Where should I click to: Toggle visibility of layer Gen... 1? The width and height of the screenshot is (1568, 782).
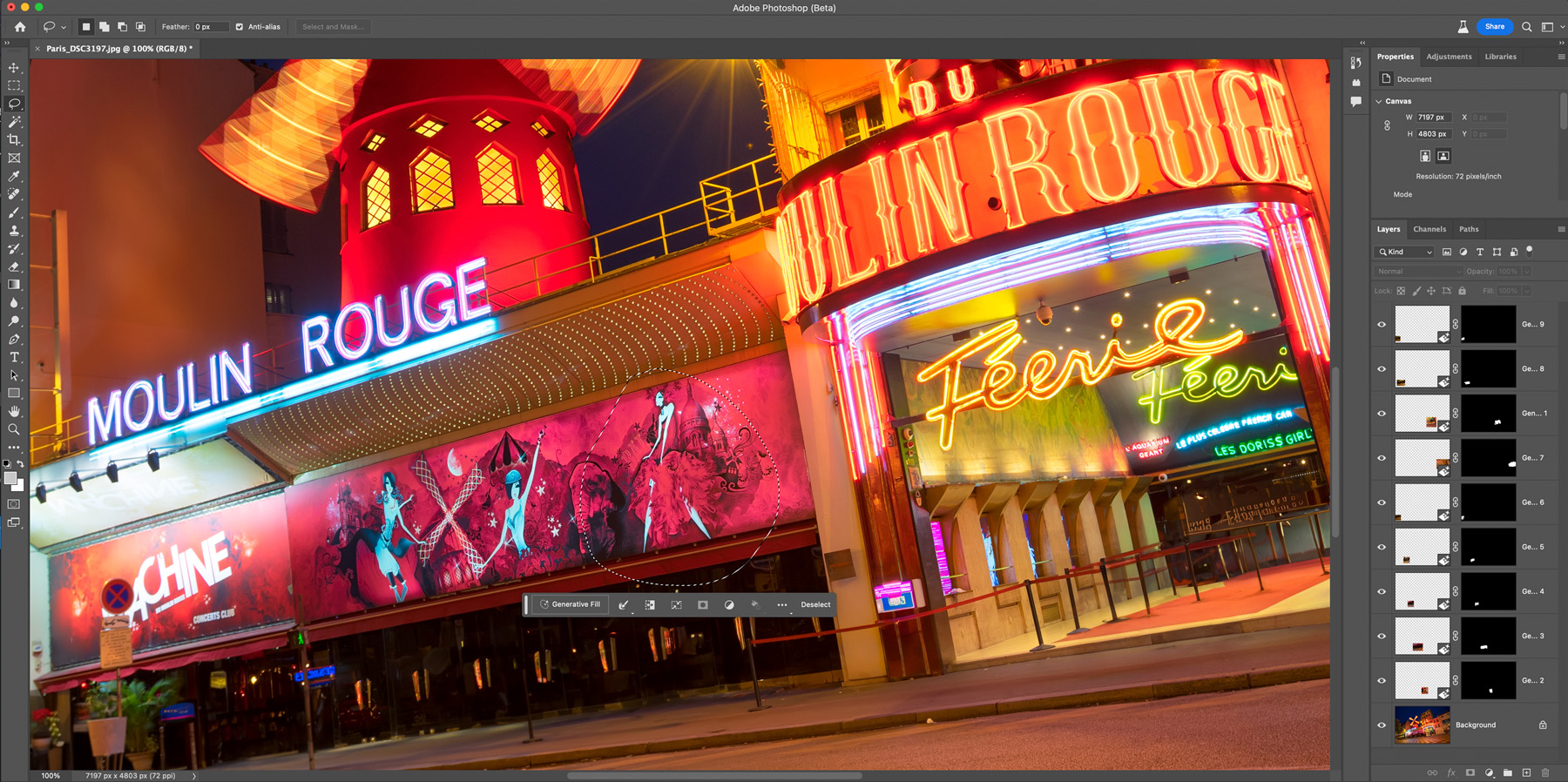coord(1382,413)
